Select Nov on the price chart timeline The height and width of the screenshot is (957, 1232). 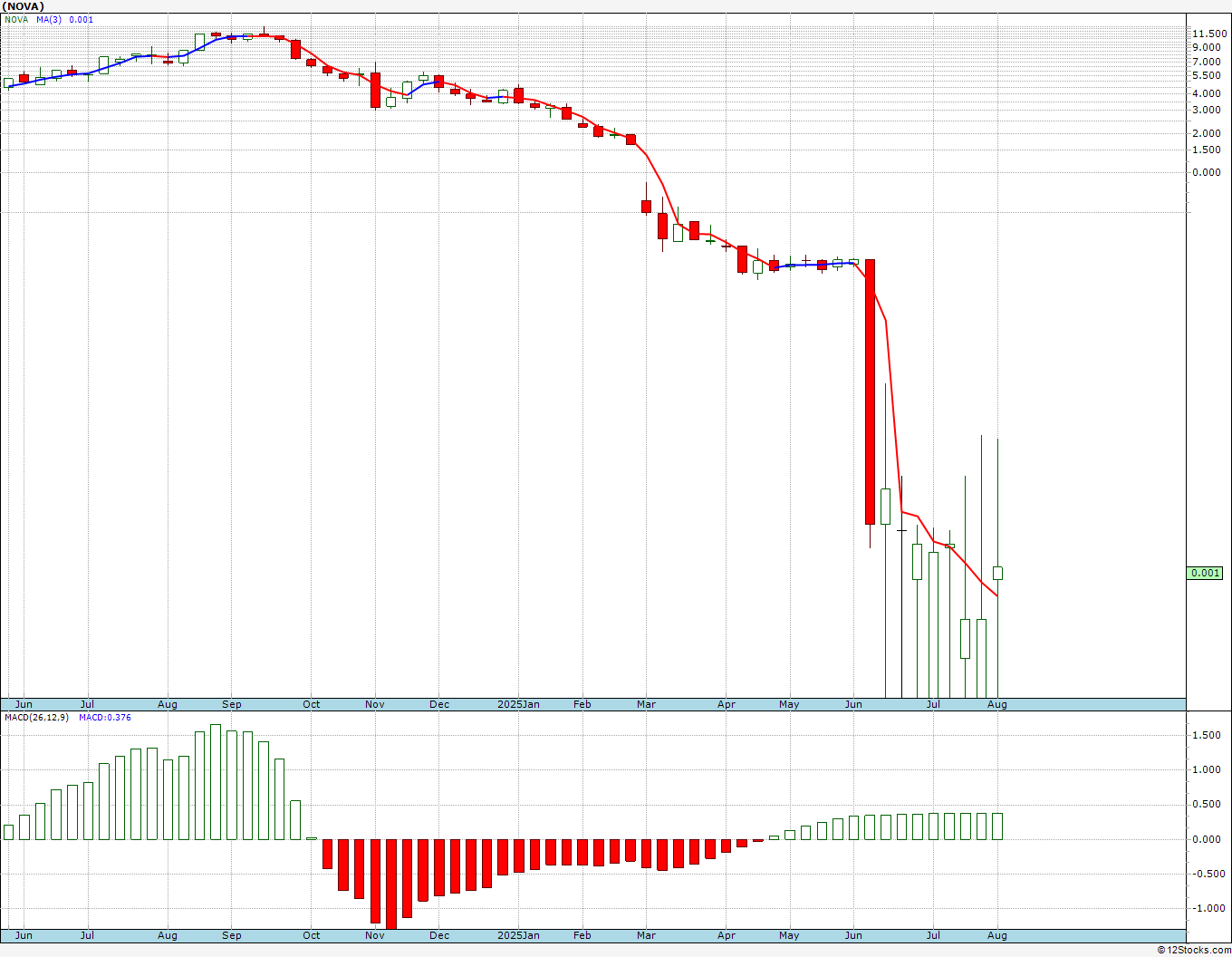click(x=375, y=704)
